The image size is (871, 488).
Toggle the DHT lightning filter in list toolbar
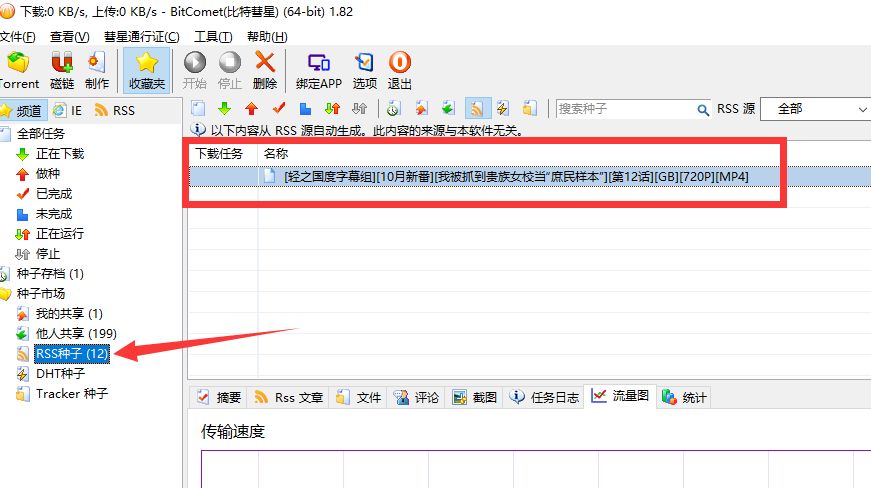(503, 108)
